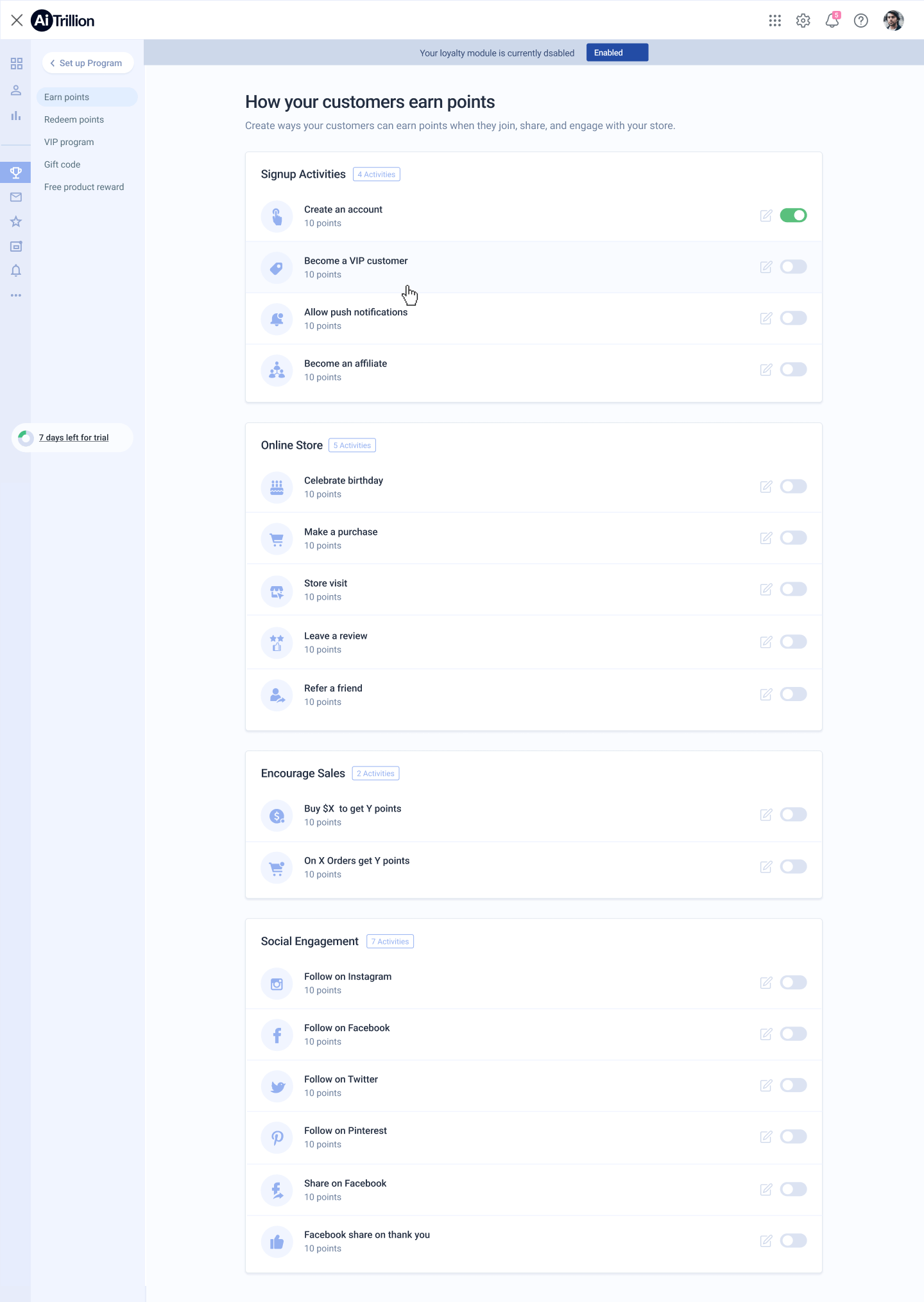Screen dimensions: 924x1302
Task: Edit Allow push notifications activity
Action: (766, 318)
